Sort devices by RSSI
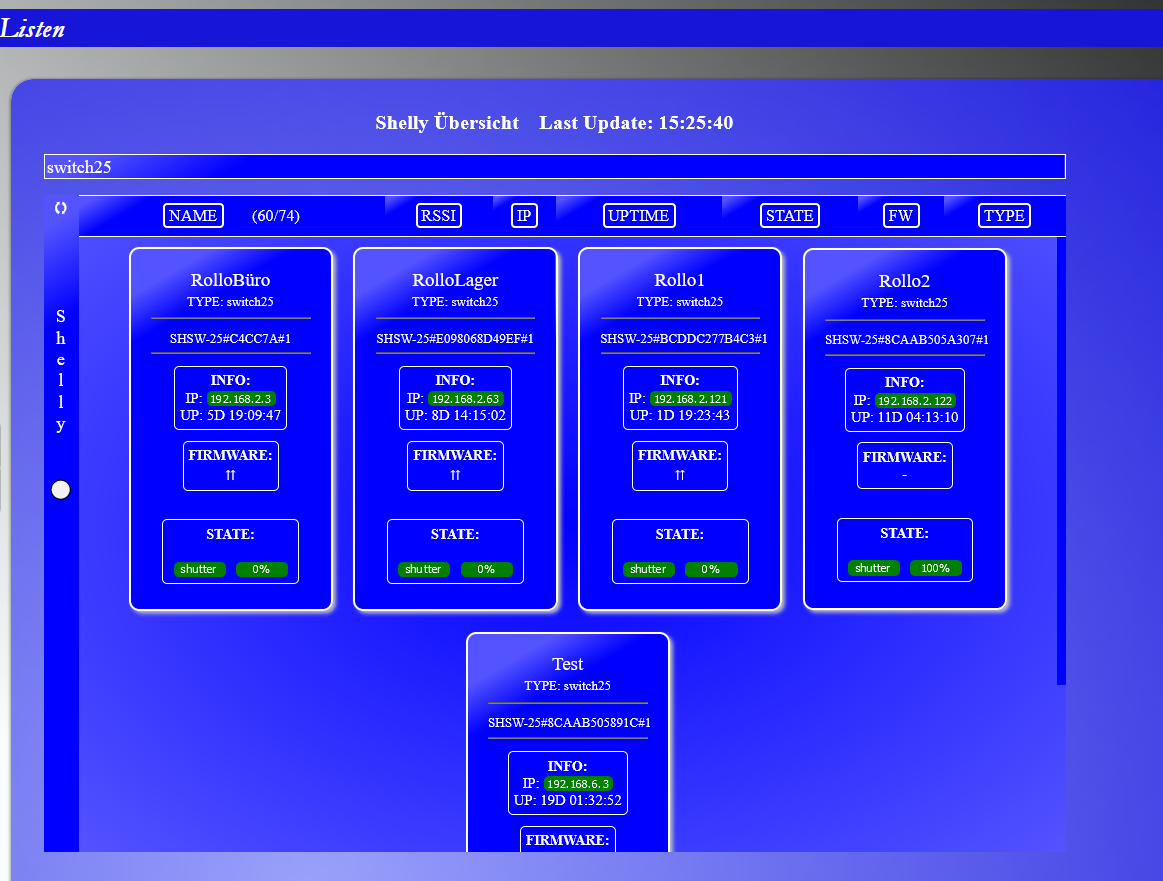The height and width of the screenshot is (881, 1163). point(439,216)
